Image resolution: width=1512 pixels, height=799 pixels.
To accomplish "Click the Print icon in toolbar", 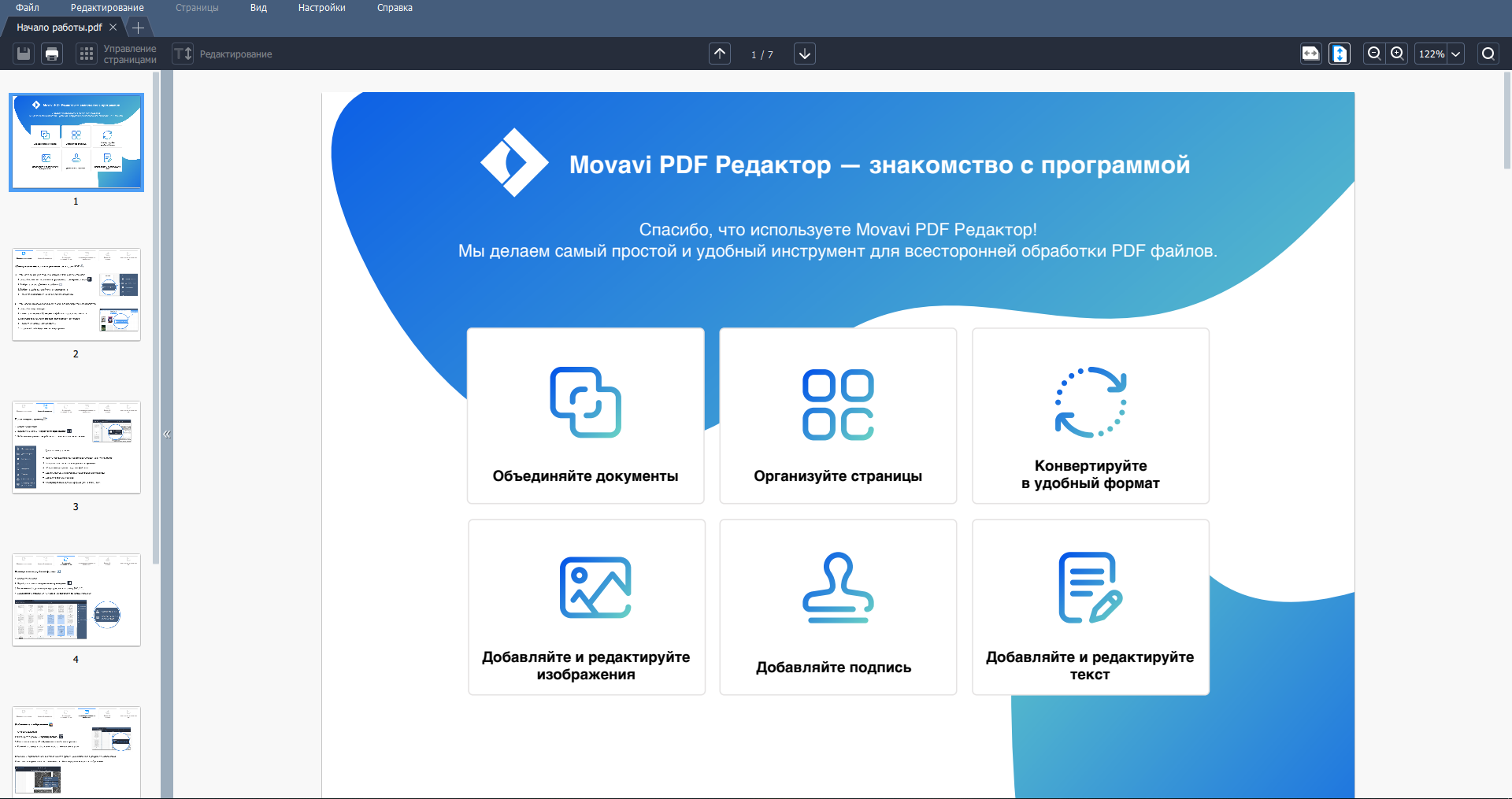I will point(52,54).
